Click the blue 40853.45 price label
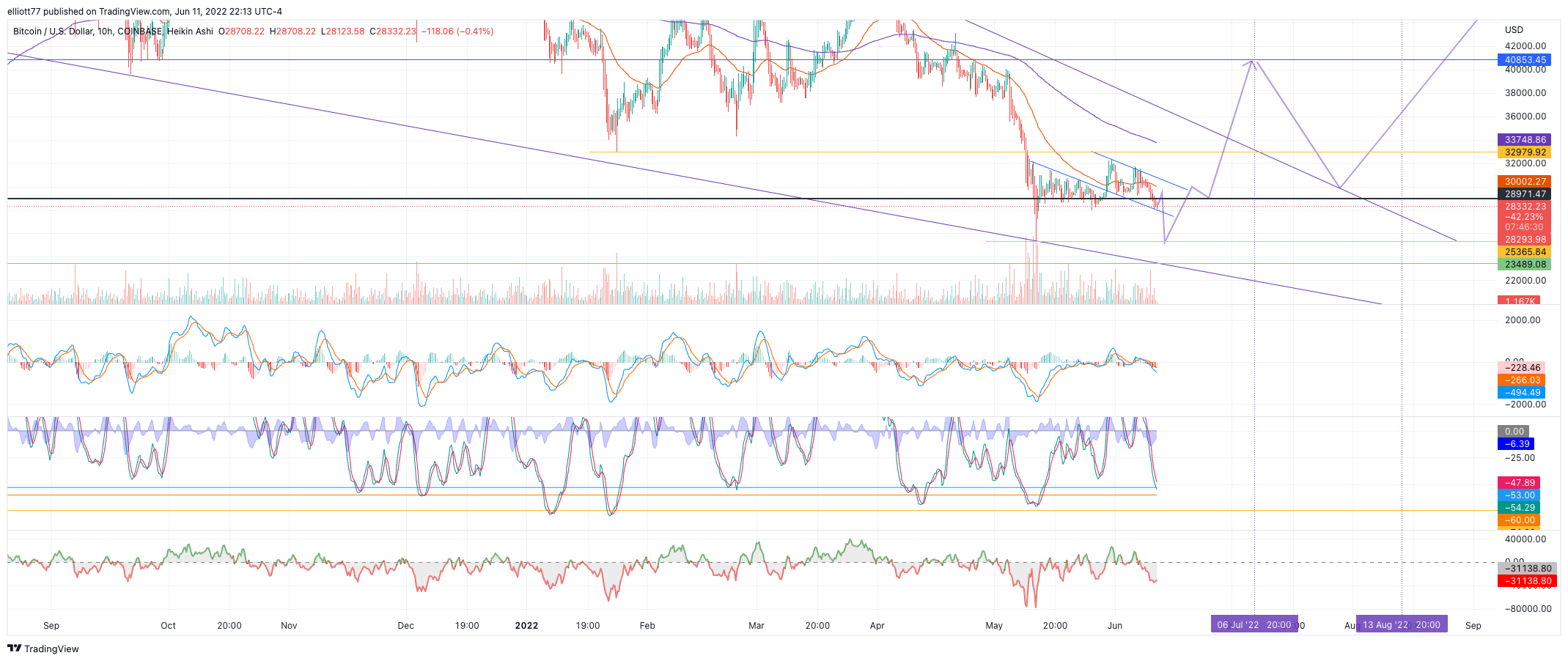The width and height of the screenshot is (1568, 661). click(1525, 60)
